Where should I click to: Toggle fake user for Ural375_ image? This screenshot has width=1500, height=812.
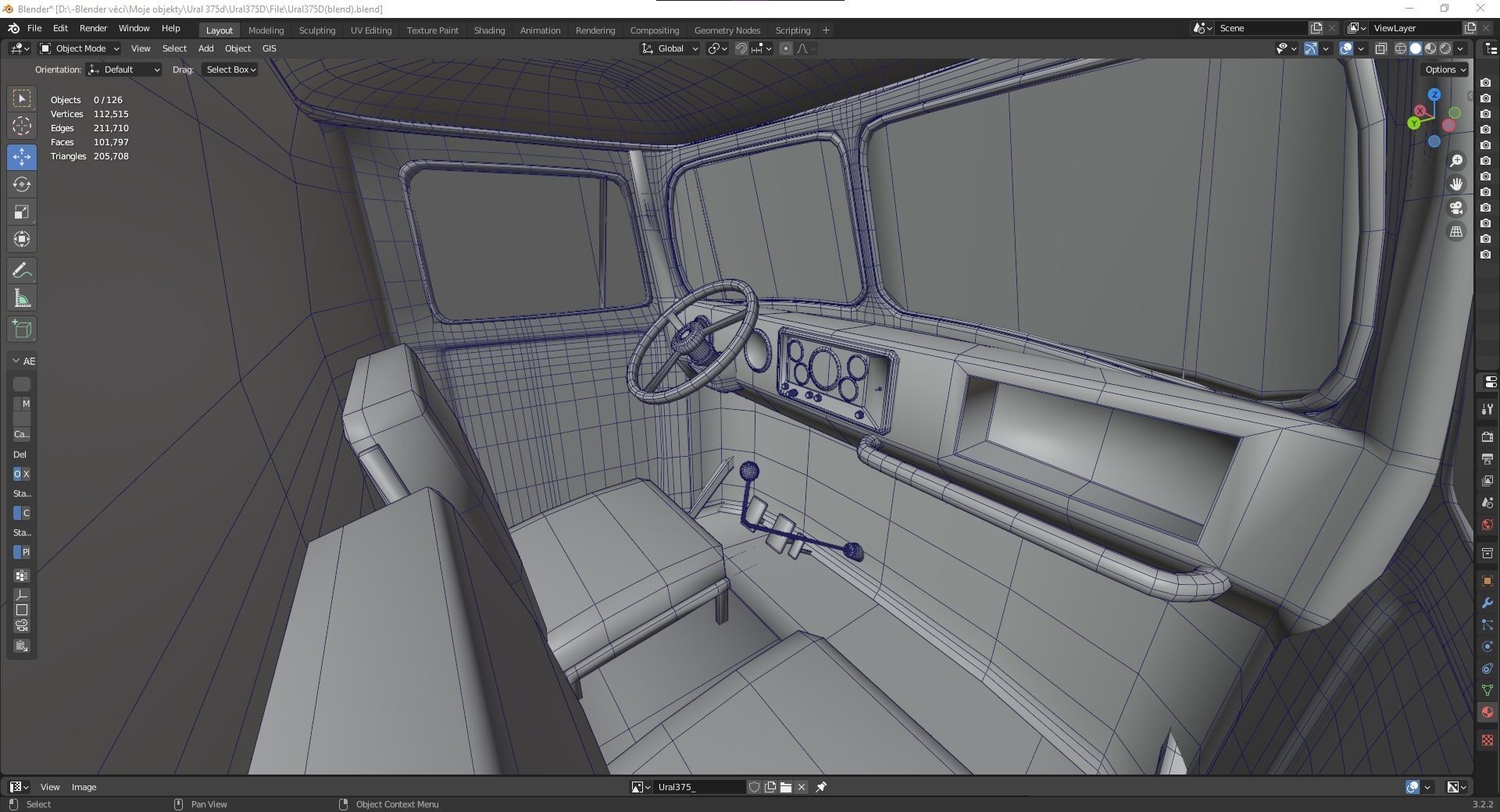click(755, 787)
